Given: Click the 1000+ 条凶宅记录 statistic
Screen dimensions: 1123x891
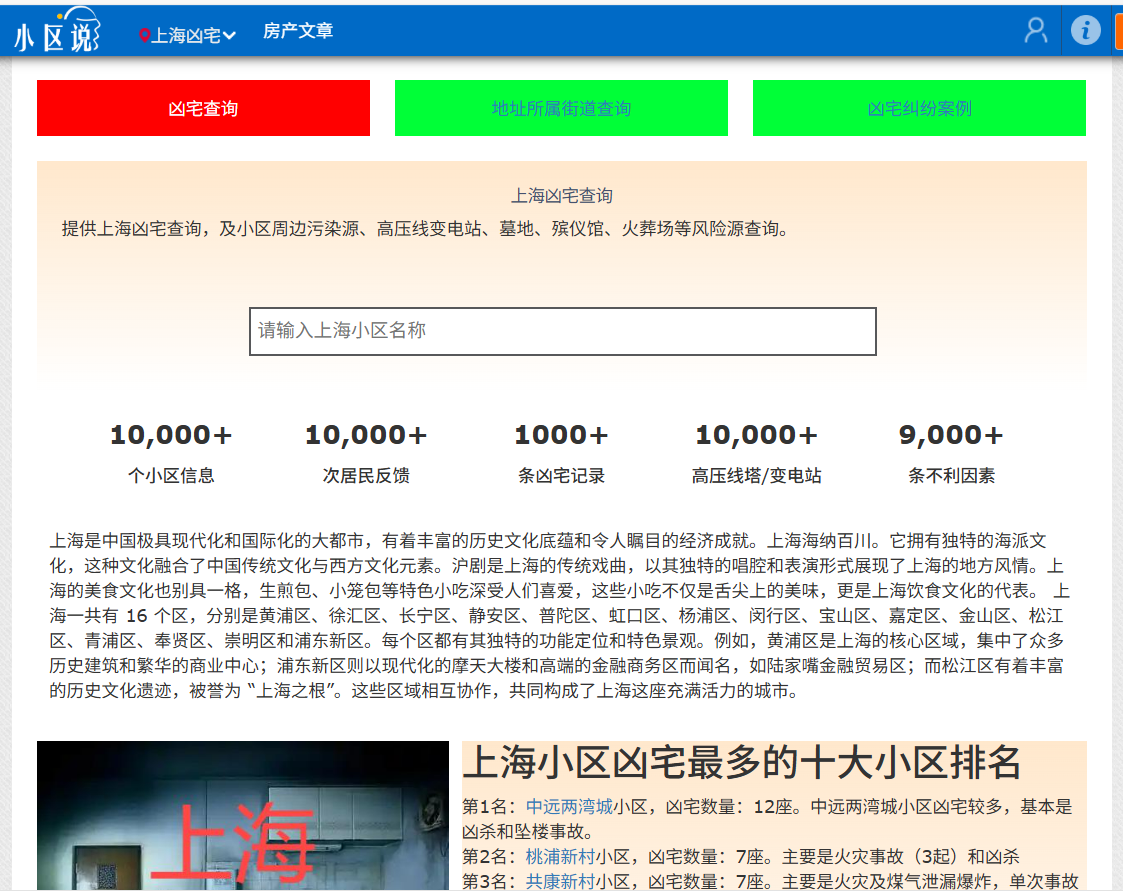Looking at the screenshot, I should [x=561, y=453].
